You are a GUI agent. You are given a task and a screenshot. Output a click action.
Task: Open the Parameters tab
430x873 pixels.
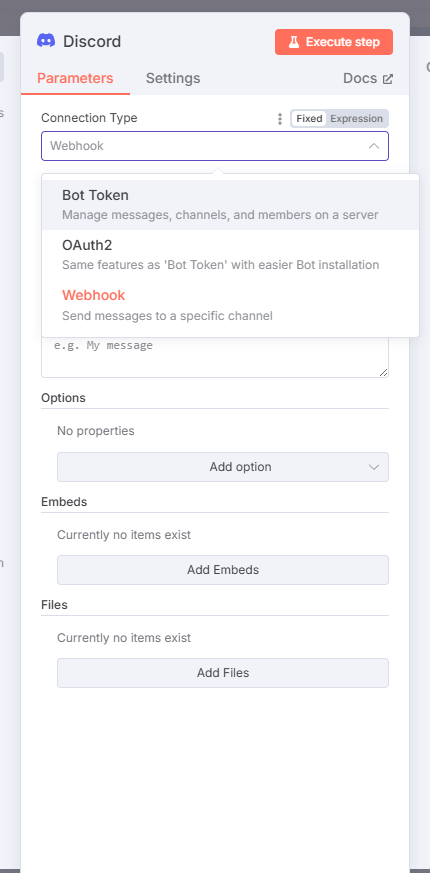tap(75, 79)
